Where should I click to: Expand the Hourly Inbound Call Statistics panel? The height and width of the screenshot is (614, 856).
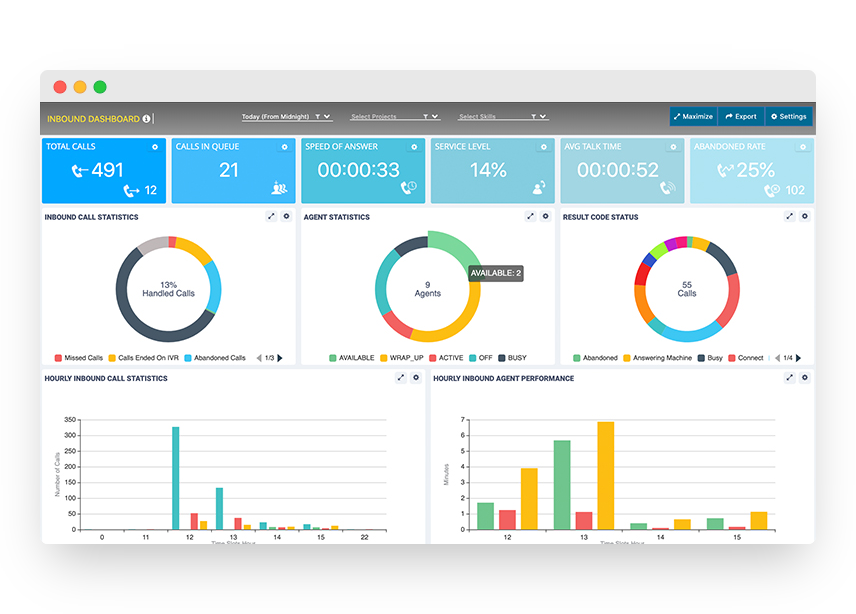tap(401, 377)
